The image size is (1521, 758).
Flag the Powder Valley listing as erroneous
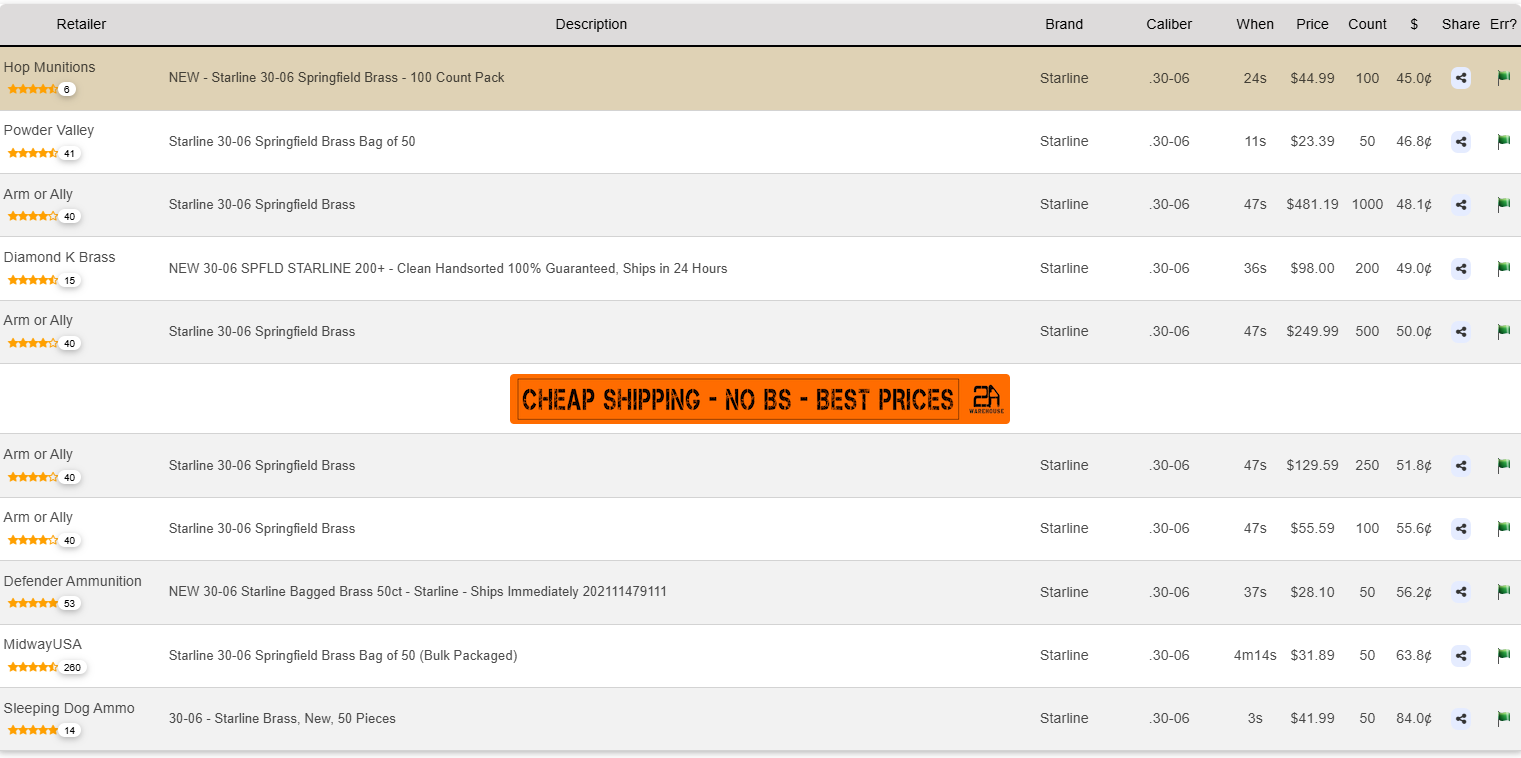pos(1503,142)
